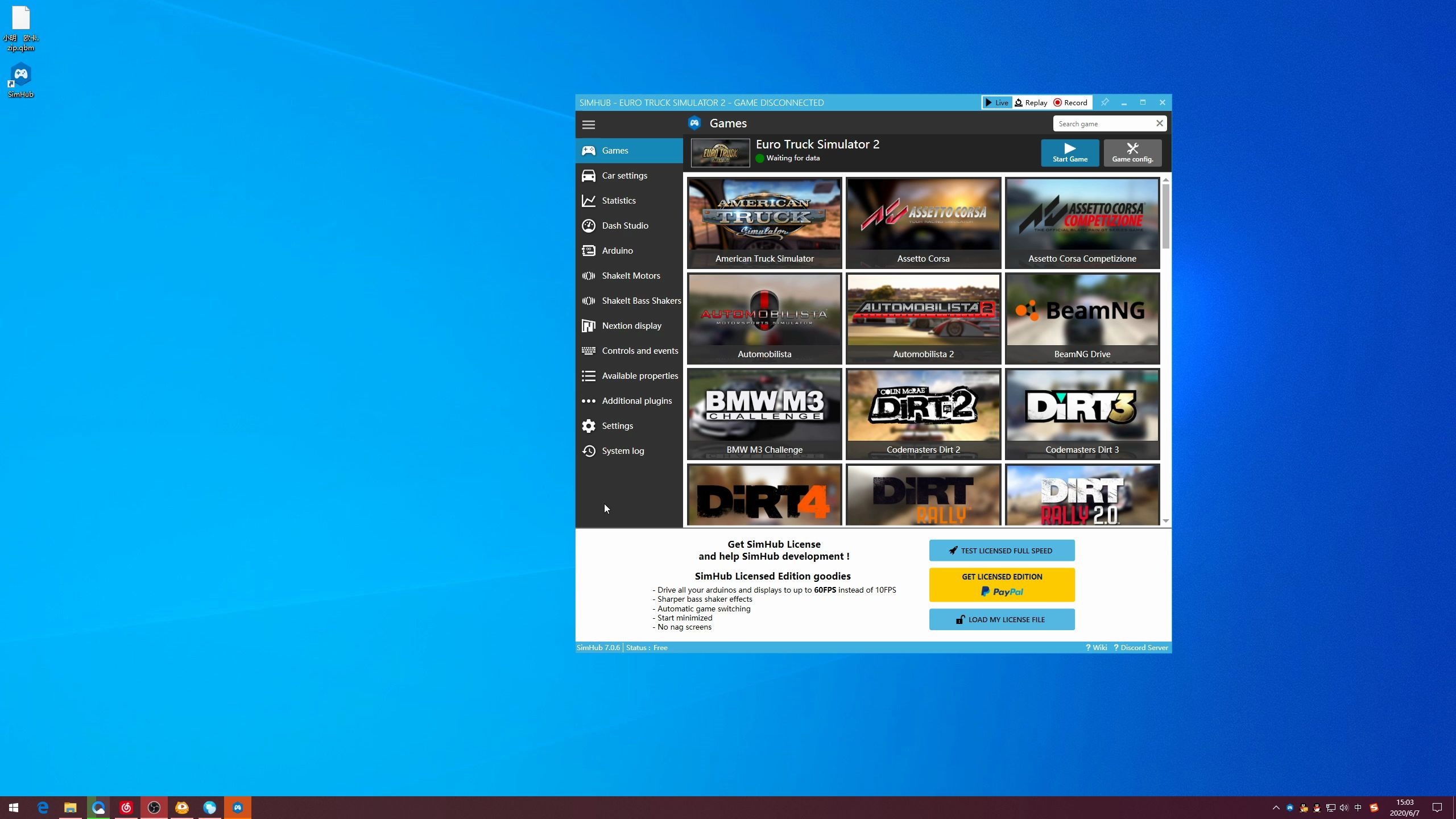Clear the game search box
Image resolution: width=1456 pixels, height=819 pixels.
(x=1159, y=123)
